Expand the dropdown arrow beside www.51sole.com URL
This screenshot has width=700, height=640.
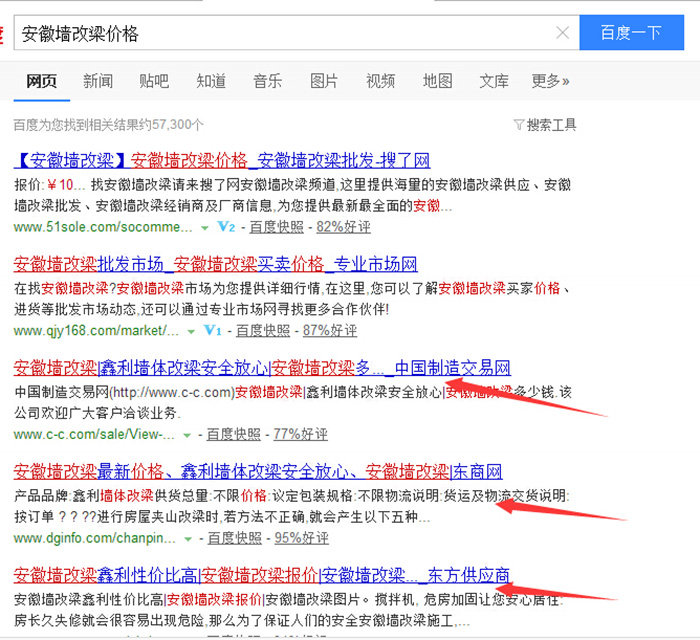(205, 228)
